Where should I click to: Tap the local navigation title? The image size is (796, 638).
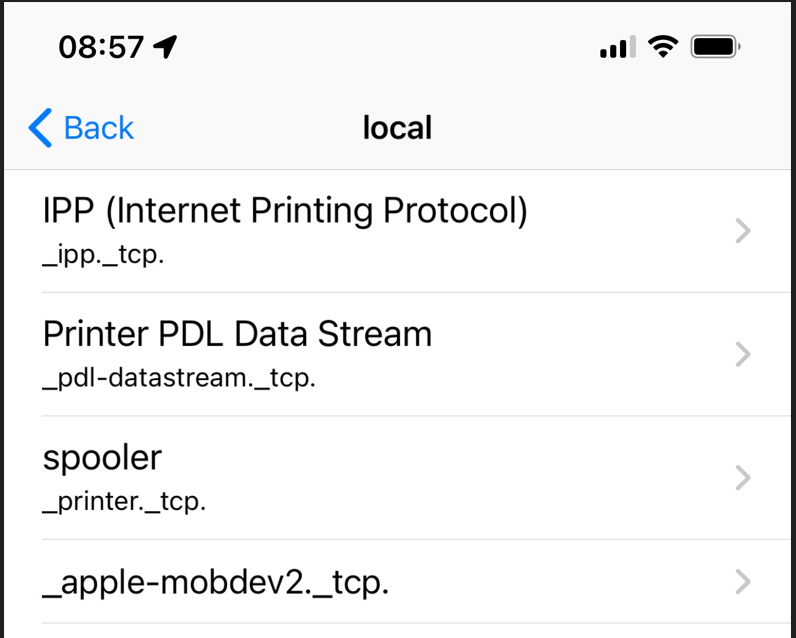click(397, 128)
